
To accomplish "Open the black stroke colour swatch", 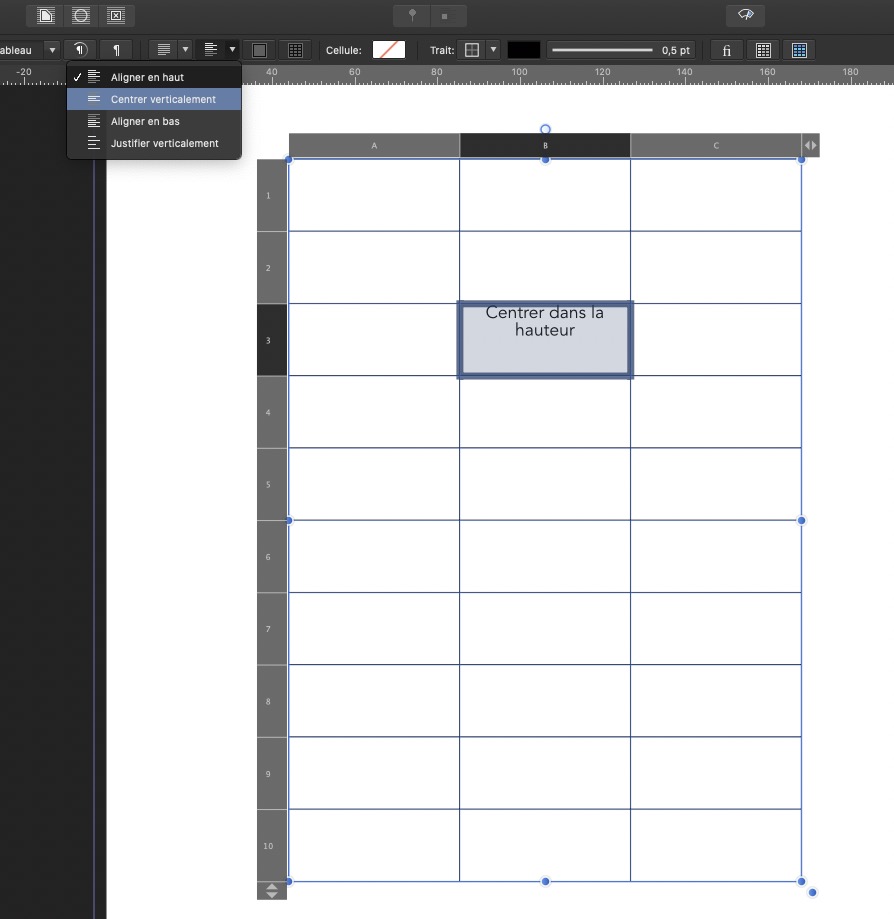I will click(524, 50).
